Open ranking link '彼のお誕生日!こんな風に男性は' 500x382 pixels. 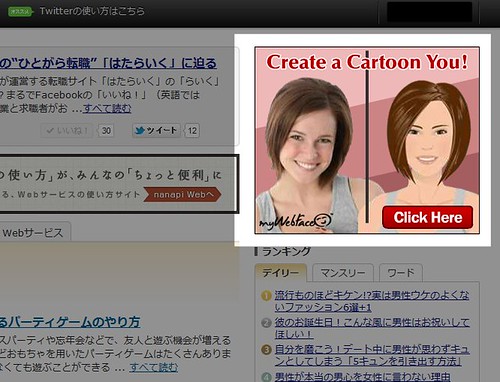pyautogui.click(x=372, y=328)
